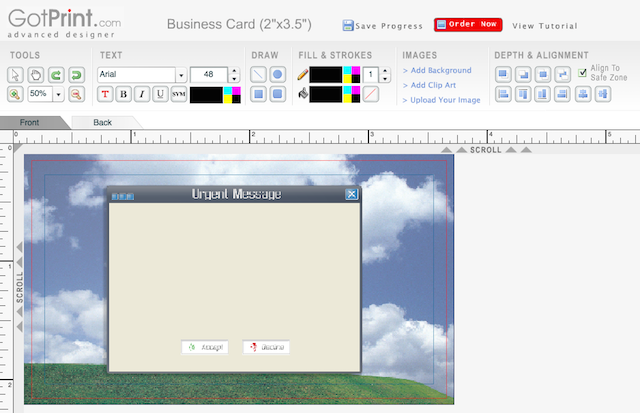Increase the font size stepper
The width and height of the screenshot is (640, 413).
[x=233, y=71]
